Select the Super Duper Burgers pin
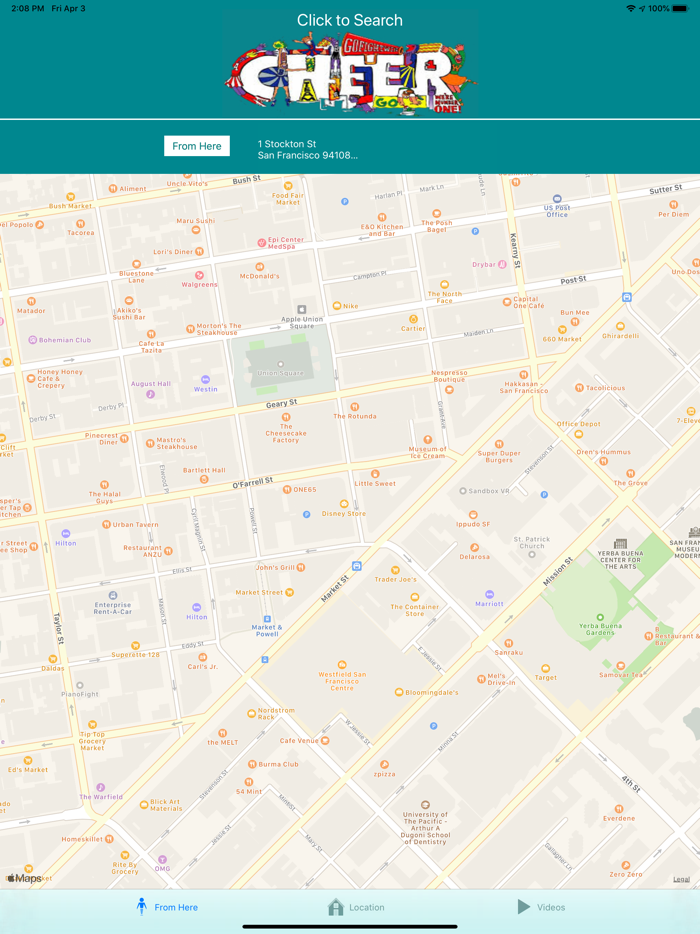 [499, 444]
